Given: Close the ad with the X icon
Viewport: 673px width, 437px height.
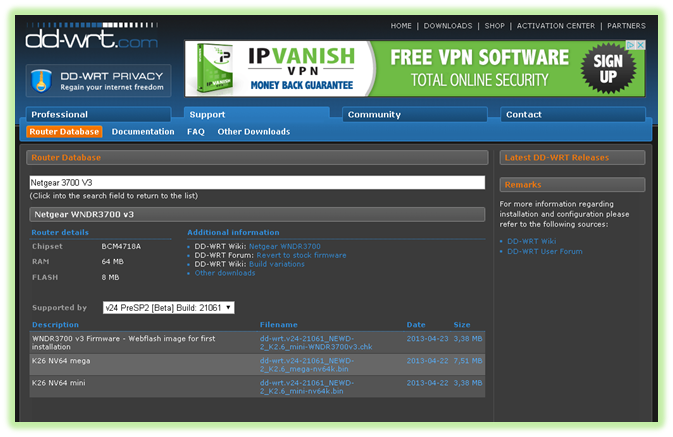Looking at the screenshot, I should click(640, 45).
